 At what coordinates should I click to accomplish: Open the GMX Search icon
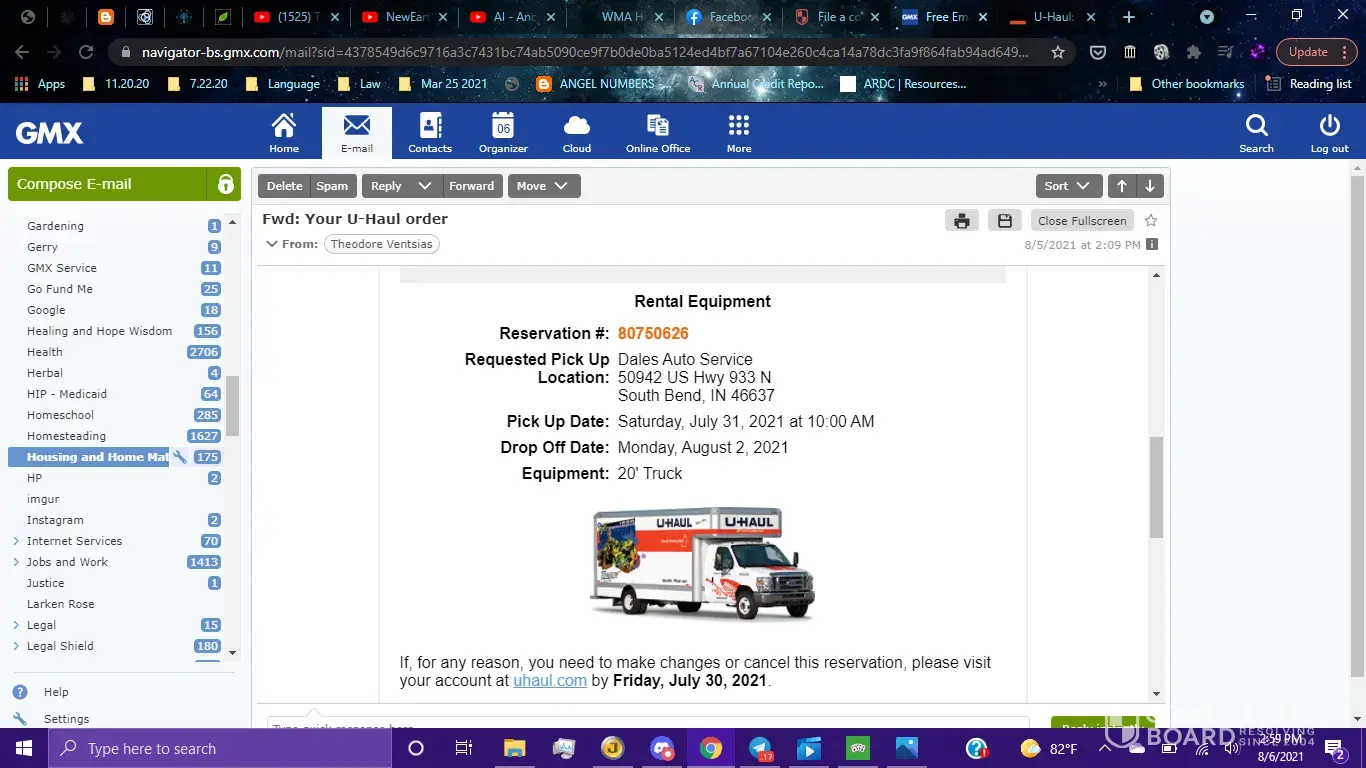1256,133
